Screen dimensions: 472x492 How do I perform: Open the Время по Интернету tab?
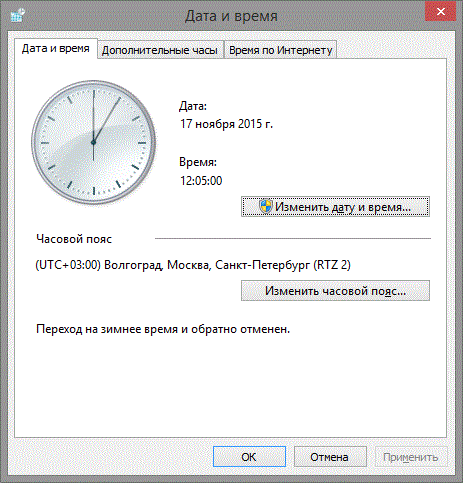click(280, 50)
